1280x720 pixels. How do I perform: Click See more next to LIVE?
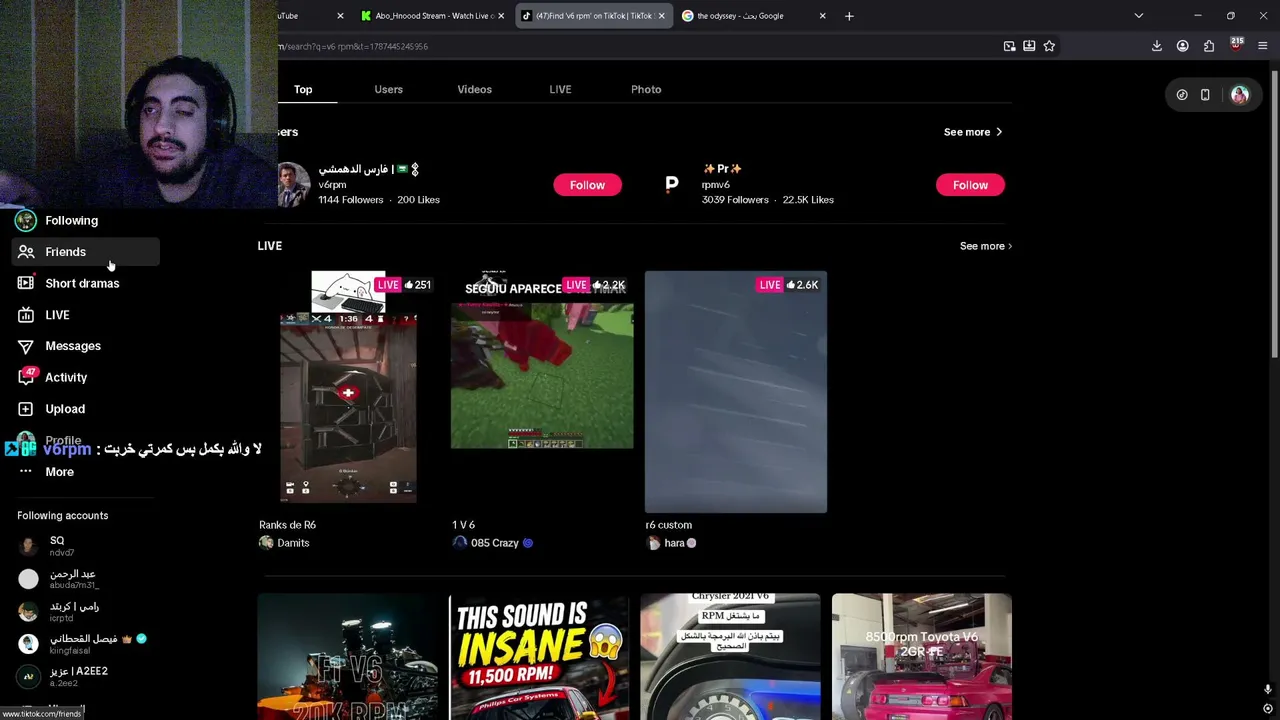pyautogui.click(x=985, y=246)
